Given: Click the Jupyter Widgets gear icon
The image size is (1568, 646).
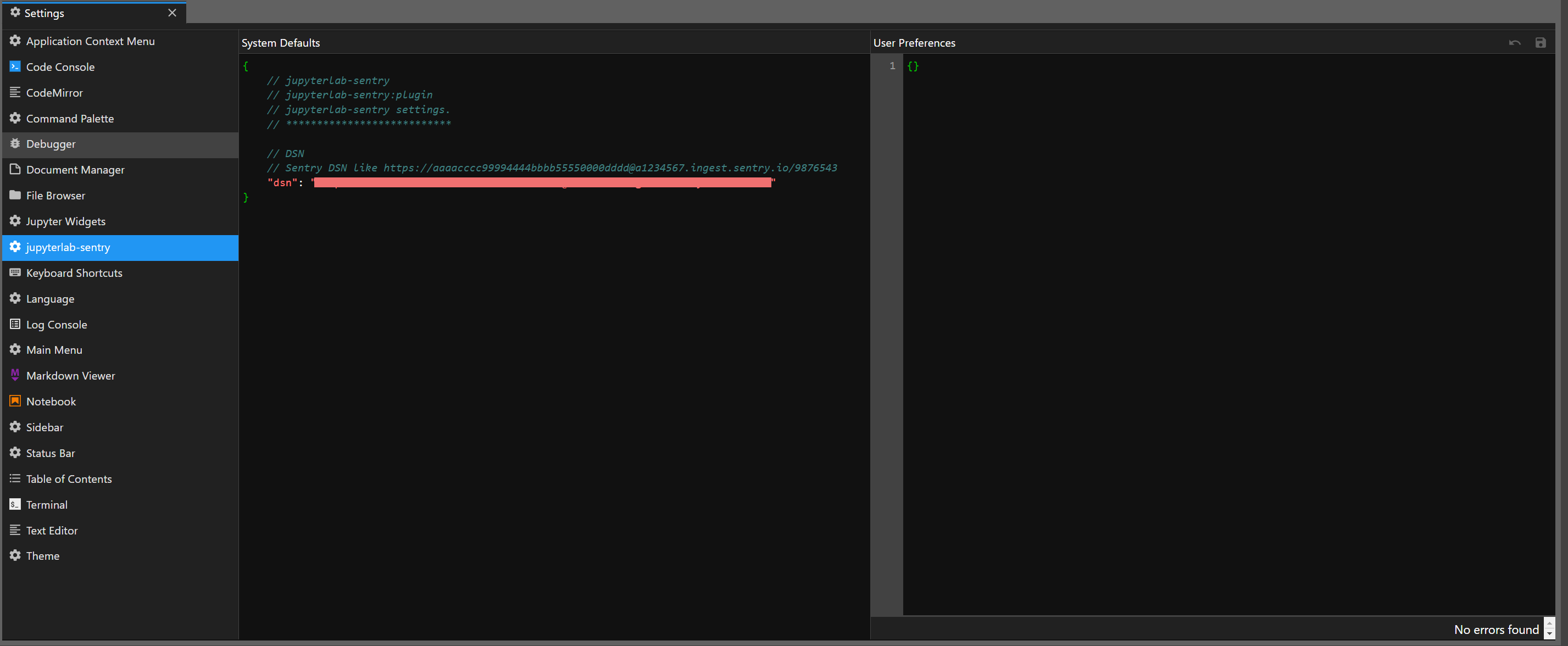Looking at the screenshot, I should 15,221.
